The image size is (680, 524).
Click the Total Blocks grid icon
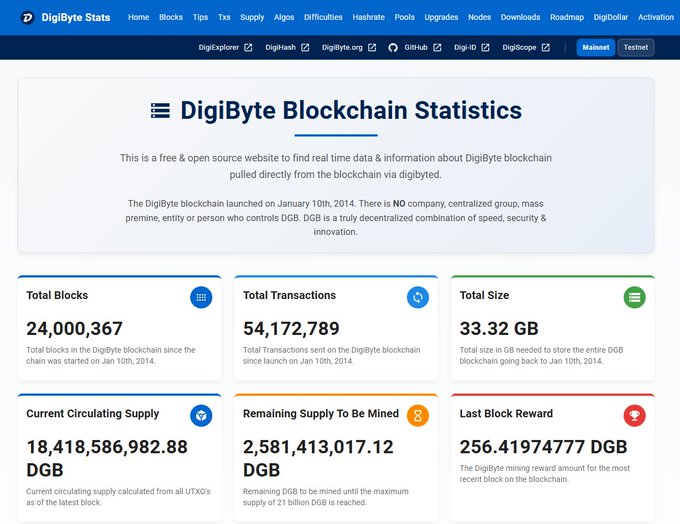[x=201, y=297]
